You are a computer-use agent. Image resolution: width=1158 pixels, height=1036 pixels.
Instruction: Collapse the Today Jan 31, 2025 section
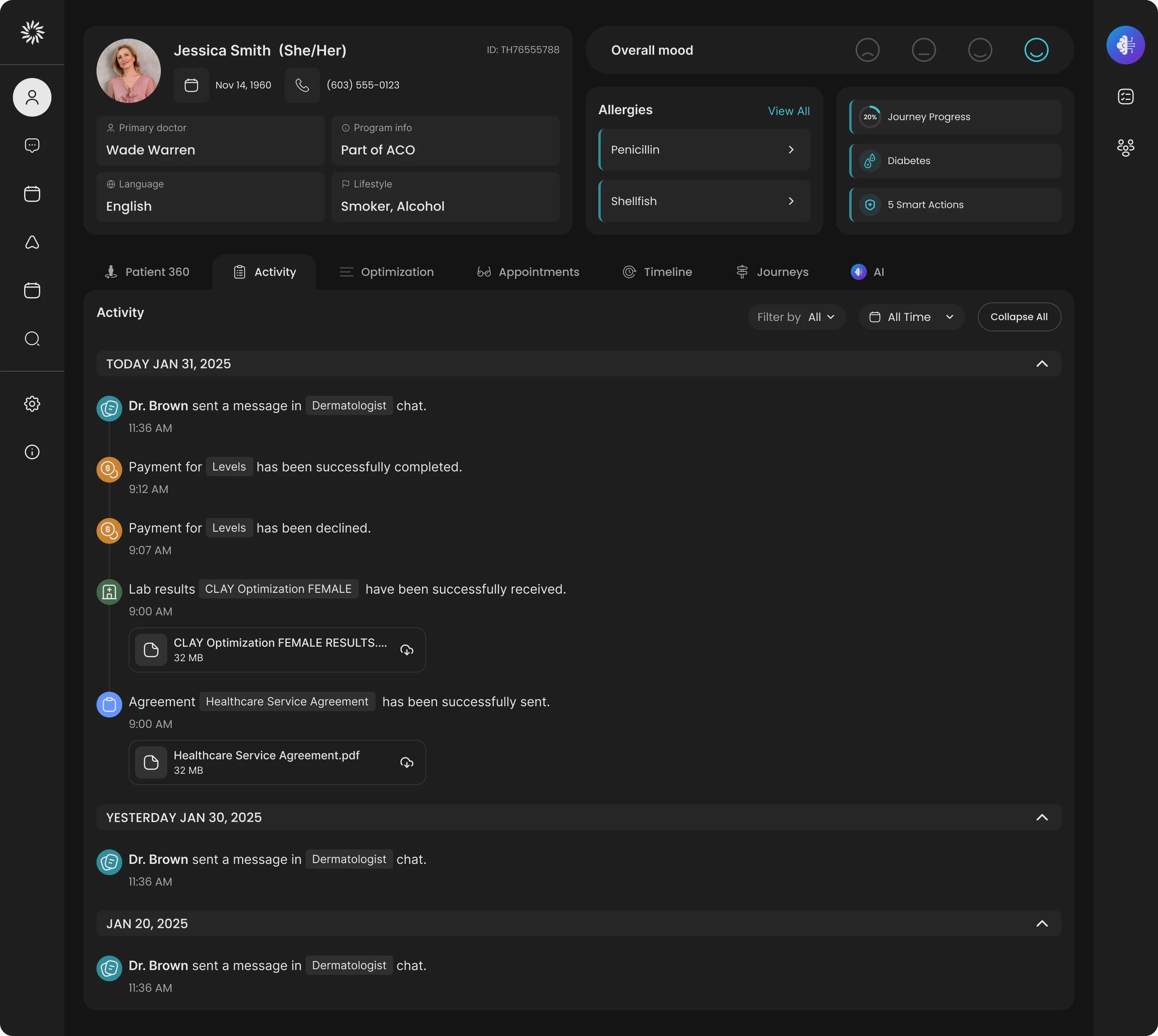1041,364
